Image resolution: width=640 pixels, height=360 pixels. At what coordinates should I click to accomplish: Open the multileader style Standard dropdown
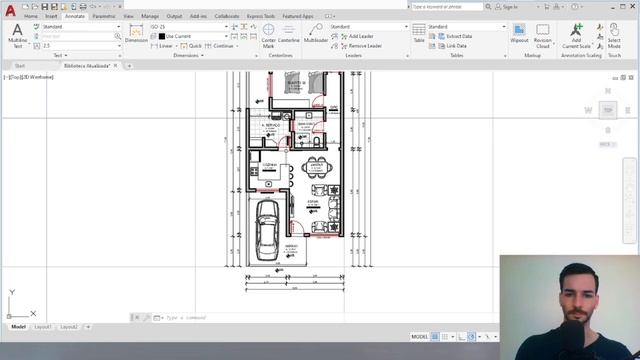pos(406,27)
